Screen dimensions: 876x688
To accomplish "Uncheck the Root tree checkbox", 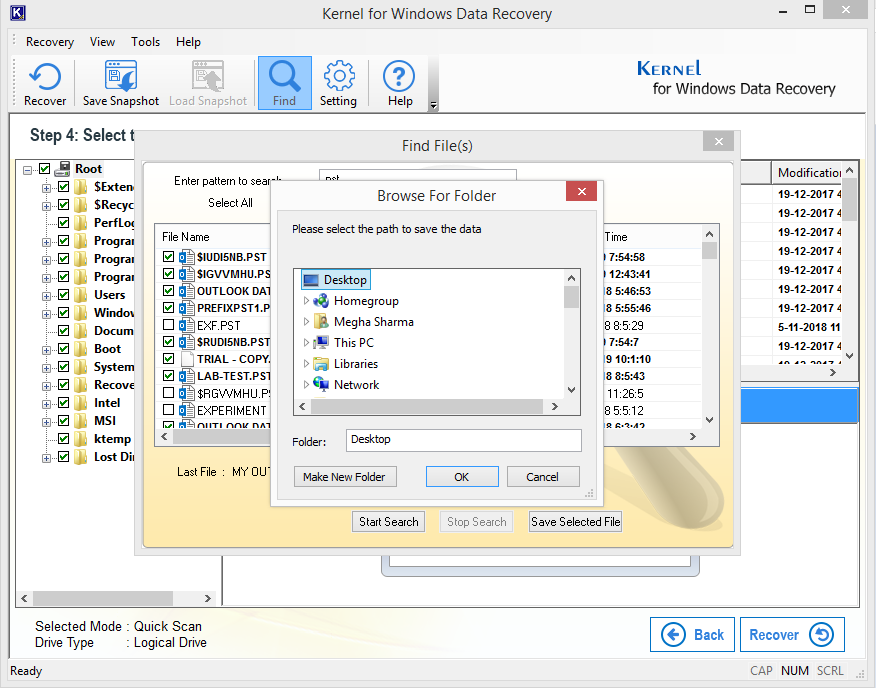I will pos(45,169).
